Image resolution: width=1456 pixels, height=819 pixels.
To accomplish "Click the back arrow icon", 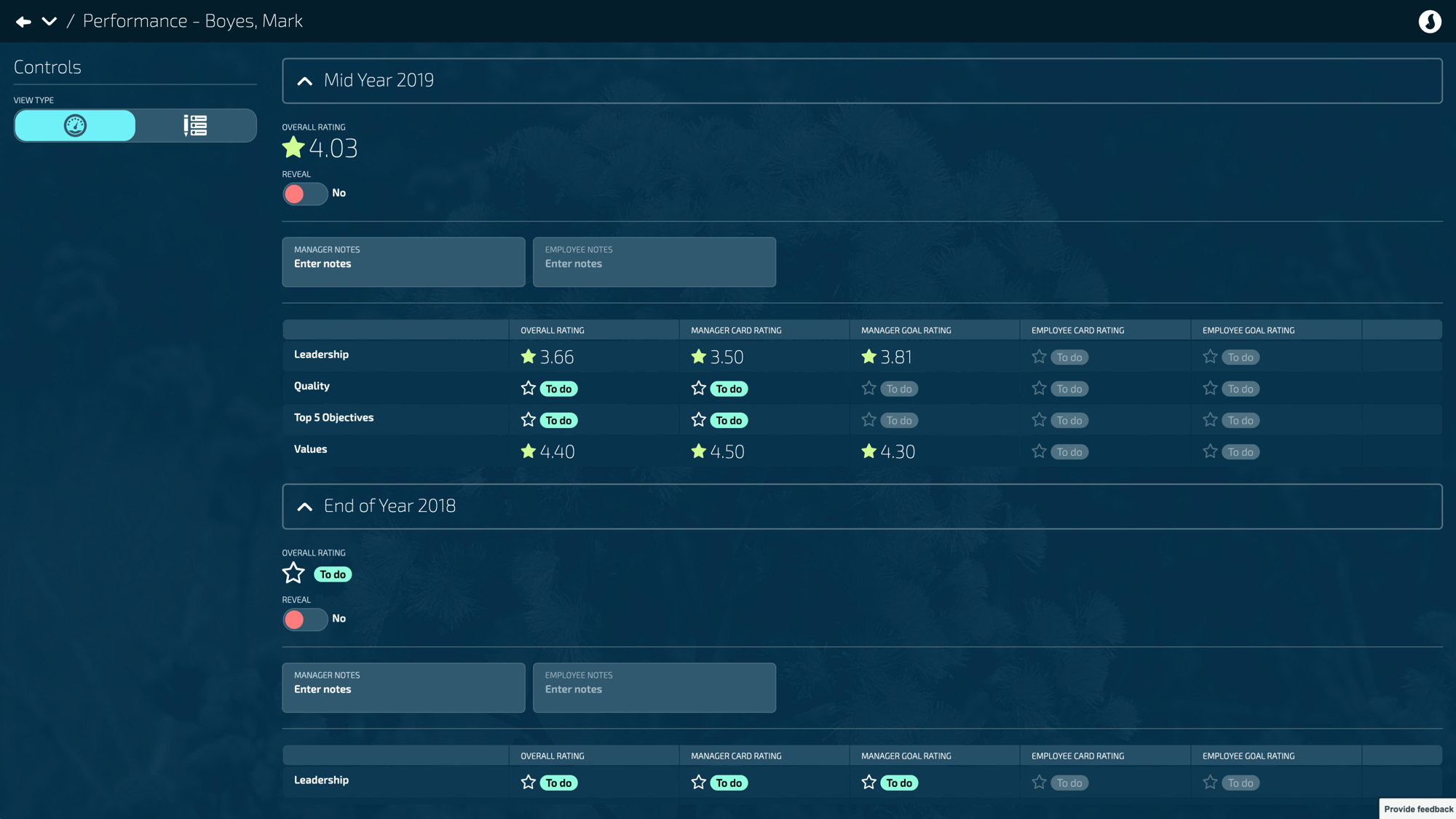I will click(23, 22).
